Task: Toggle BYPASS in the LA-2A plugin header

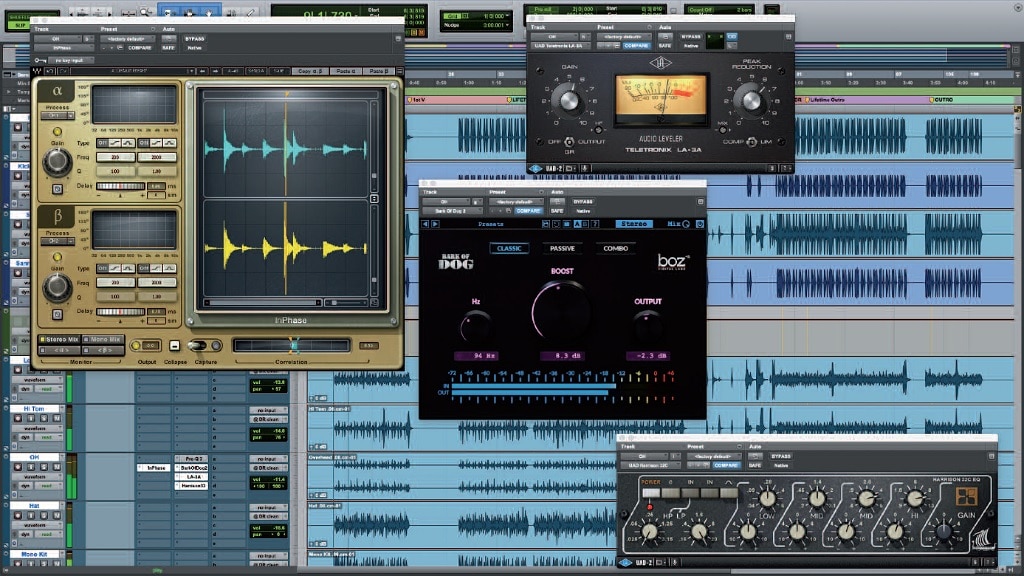Action: point(691,37)
